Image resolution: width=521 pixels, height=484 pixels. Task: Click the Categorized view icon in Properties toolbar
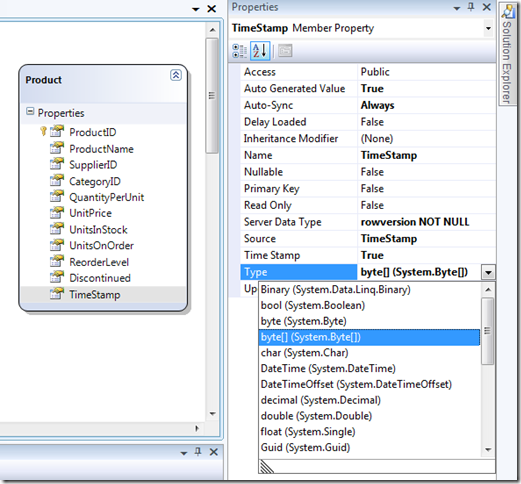pos(239,51)
